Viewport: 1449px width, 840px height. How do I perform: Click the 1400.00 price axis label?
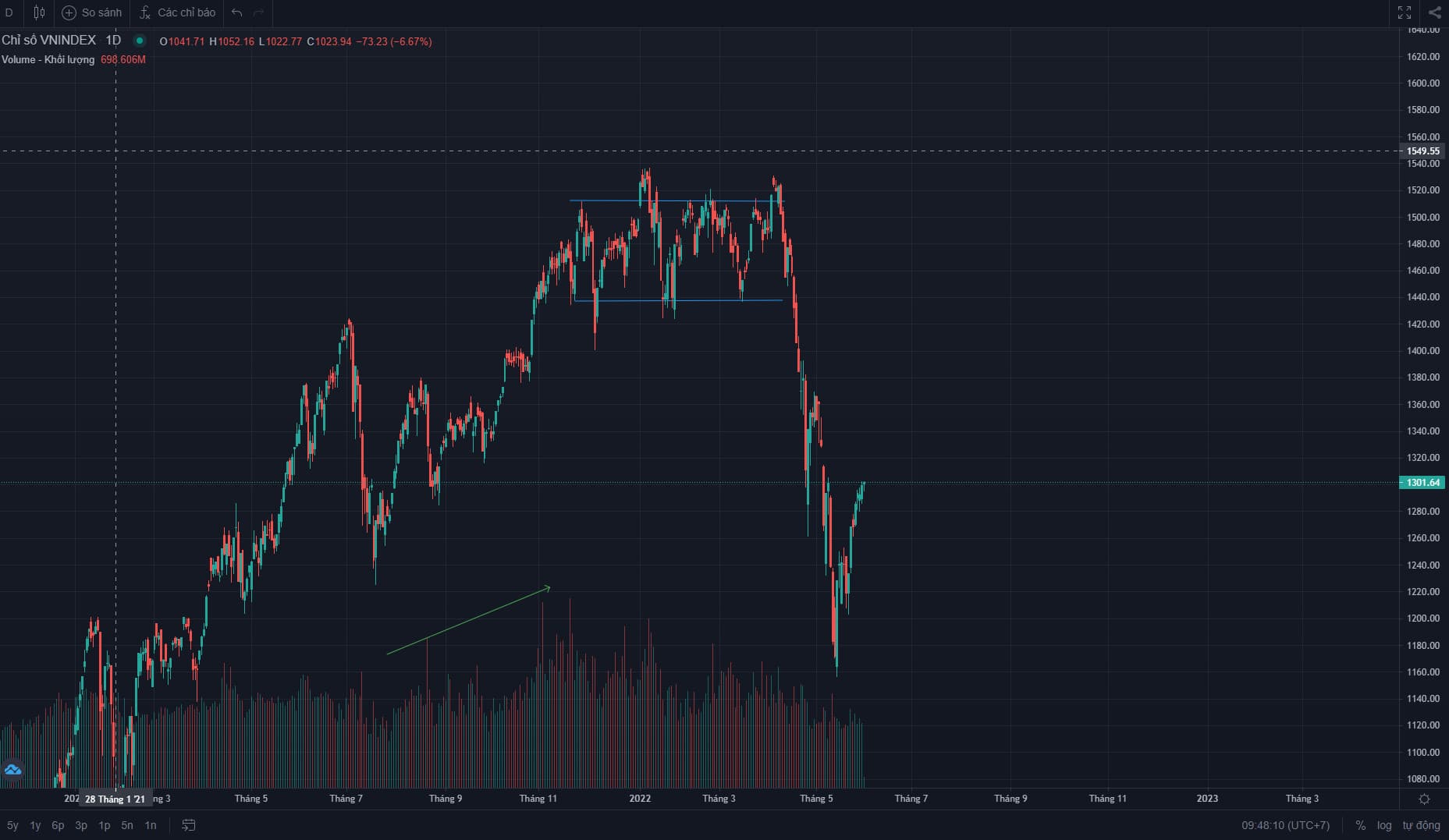point(1423,351)
